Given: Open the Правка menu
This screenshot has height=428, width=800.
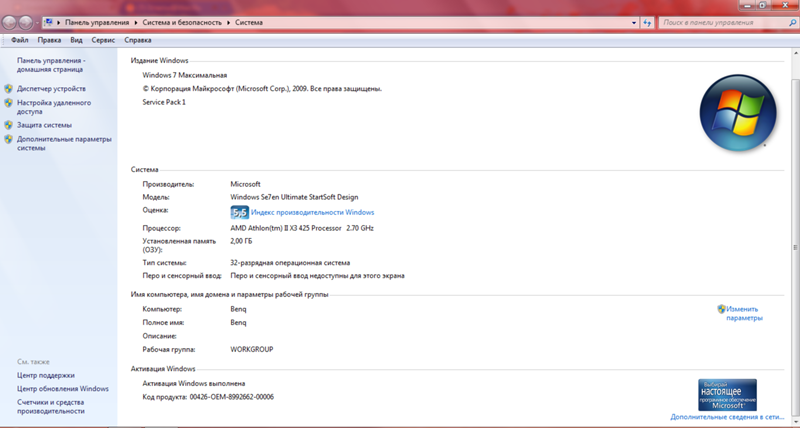Looking at the screenshot, I should (49, 40).
